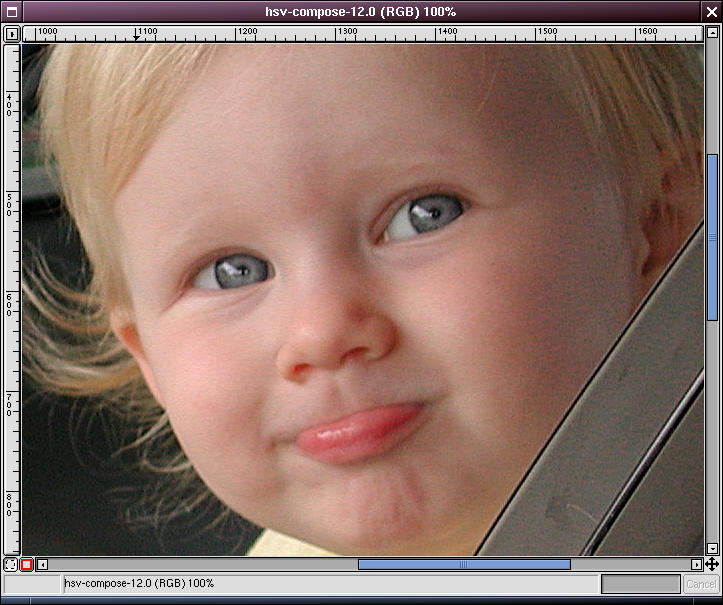Image resolution: width=723 pixels, height=605 pixels.
Task: Click the horizontal ruler at the 1300 mark
Action: point(347,33)
